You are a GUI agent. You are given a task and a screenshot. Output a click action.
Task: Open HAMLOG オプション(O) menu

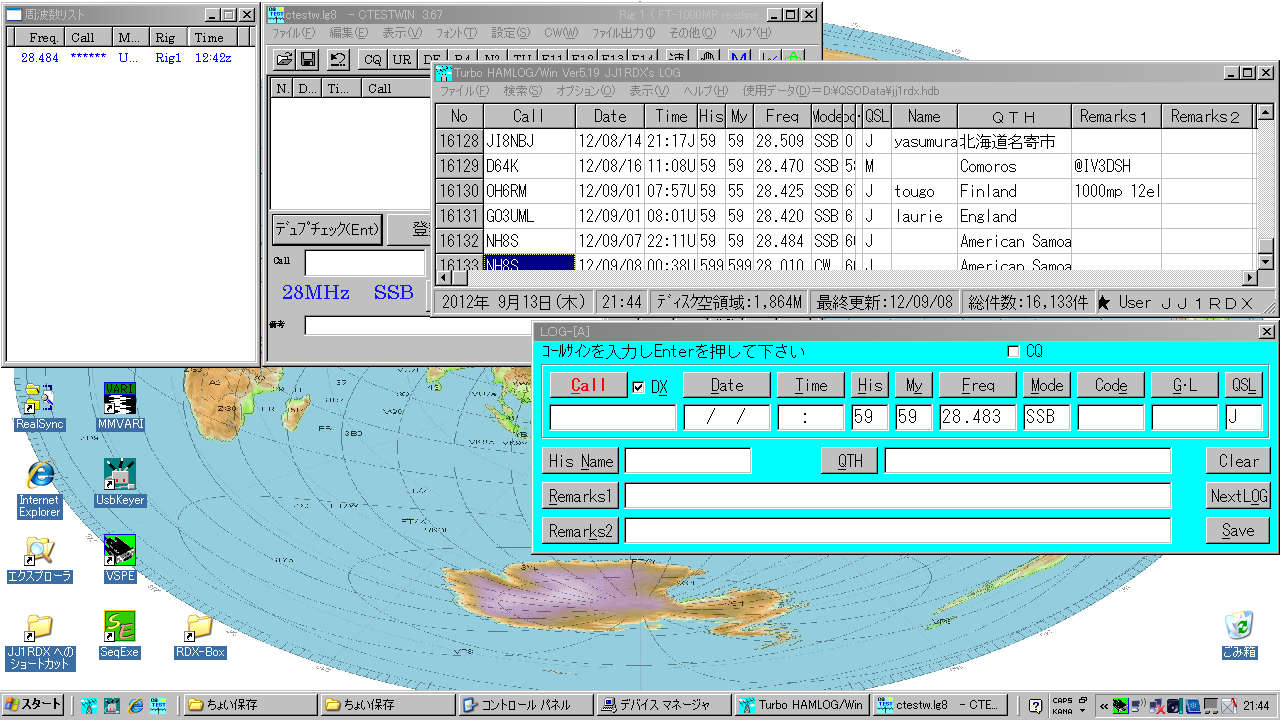[x=587, y=91]
